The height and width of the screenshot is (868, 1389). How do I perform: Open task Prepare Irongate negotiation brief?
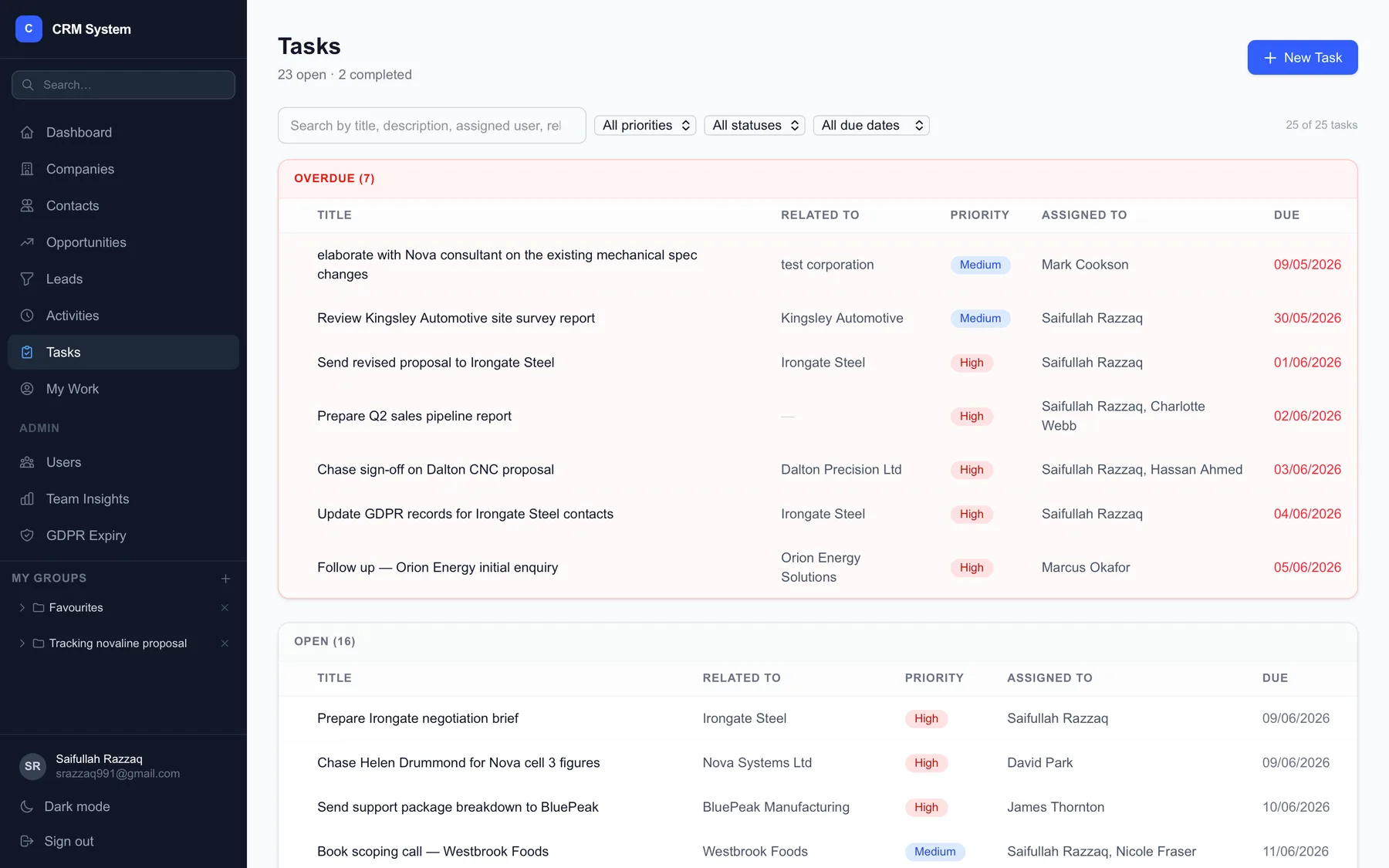417,718
